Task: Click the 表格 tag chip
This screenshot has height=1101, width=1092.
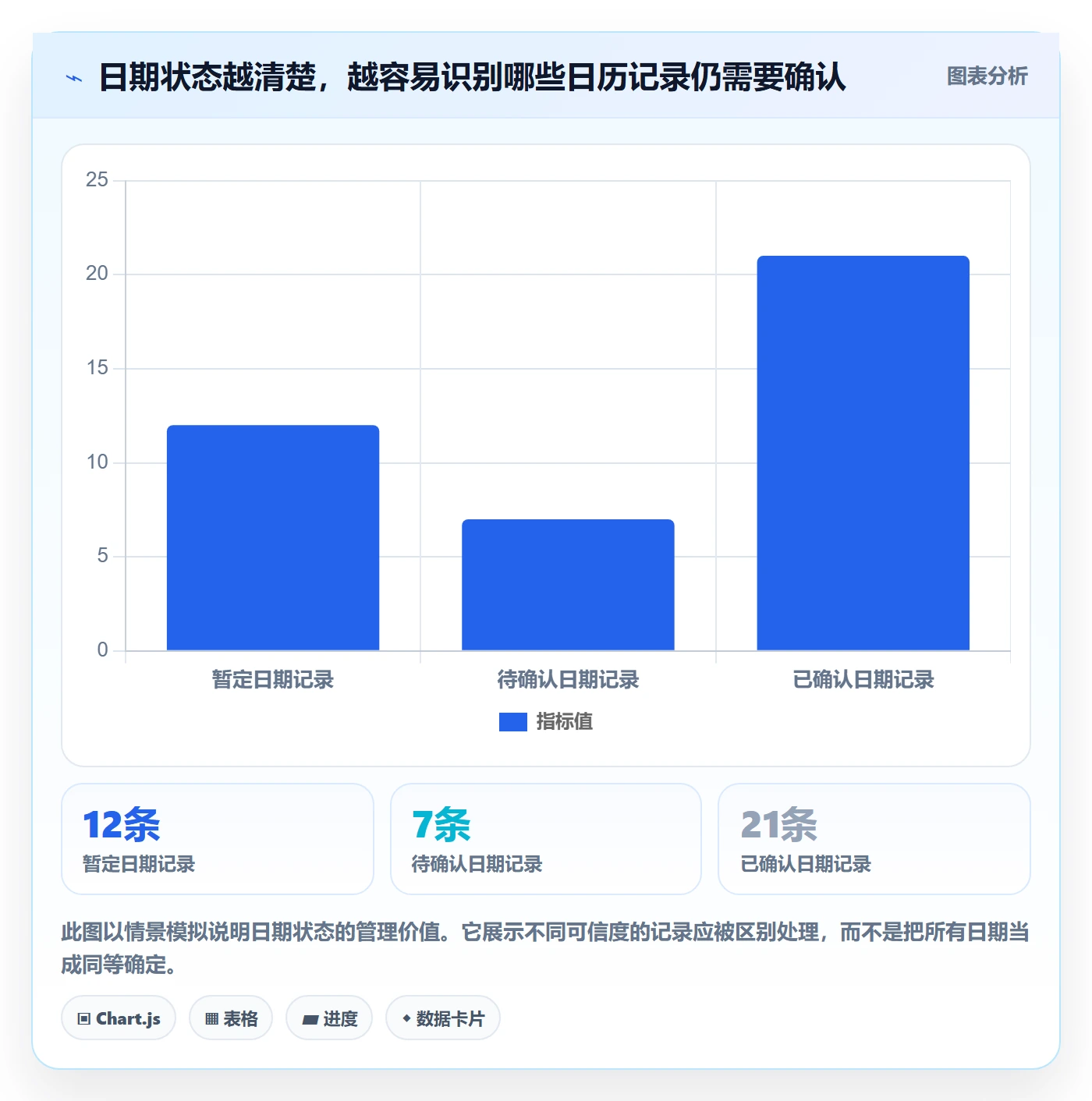Action: click(x=231, y=1018)
